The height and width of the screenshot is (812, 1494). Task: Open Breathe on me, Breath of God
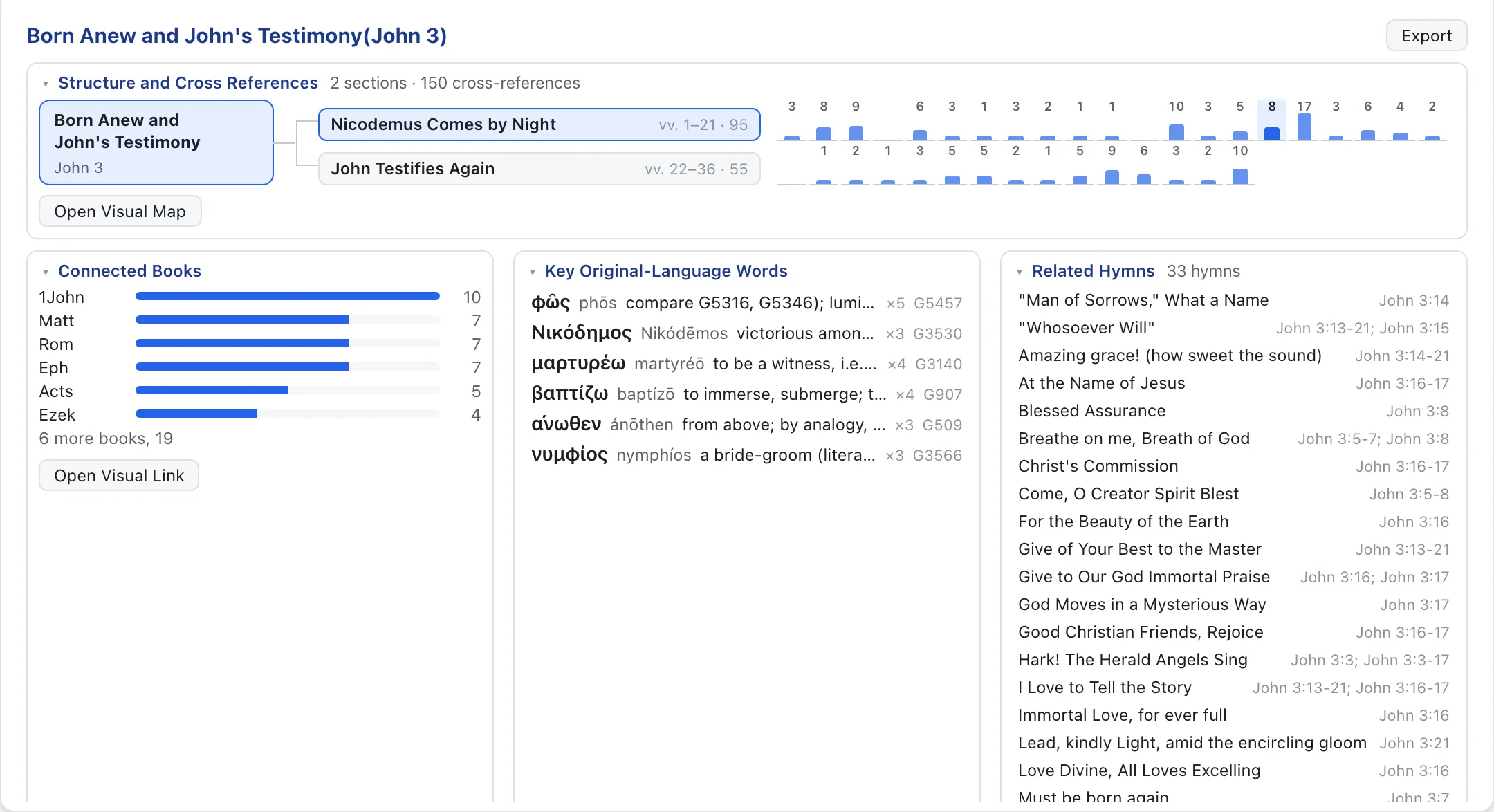[1233, 439]
